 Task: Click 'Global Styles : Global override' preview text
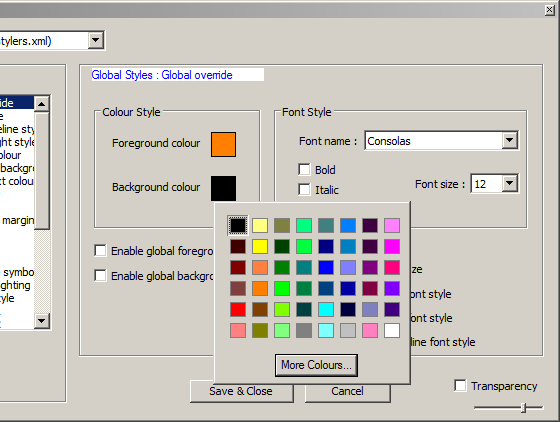162,75
